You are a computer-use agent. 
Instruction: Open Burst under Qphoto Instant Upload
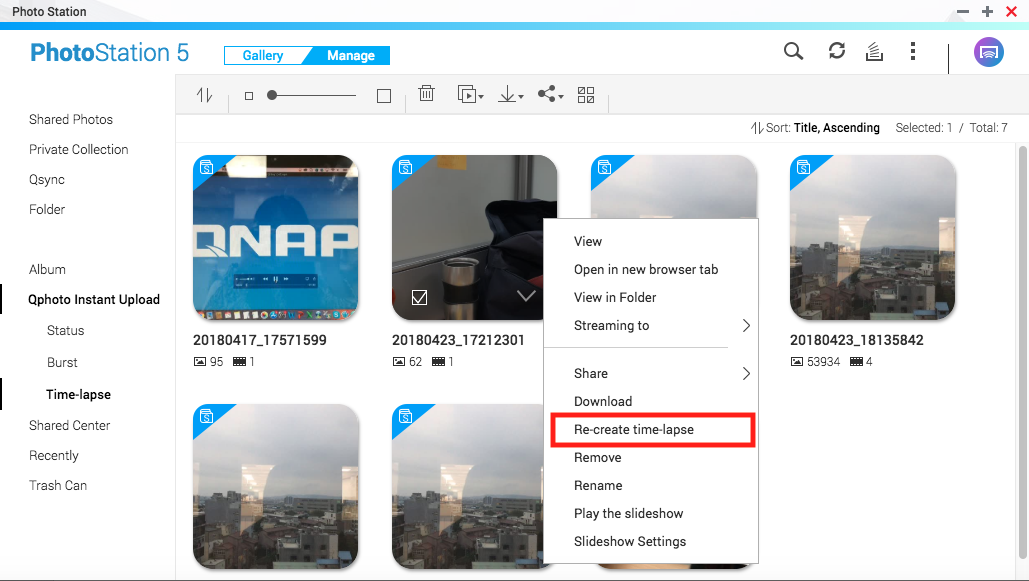tap(62, 362)
